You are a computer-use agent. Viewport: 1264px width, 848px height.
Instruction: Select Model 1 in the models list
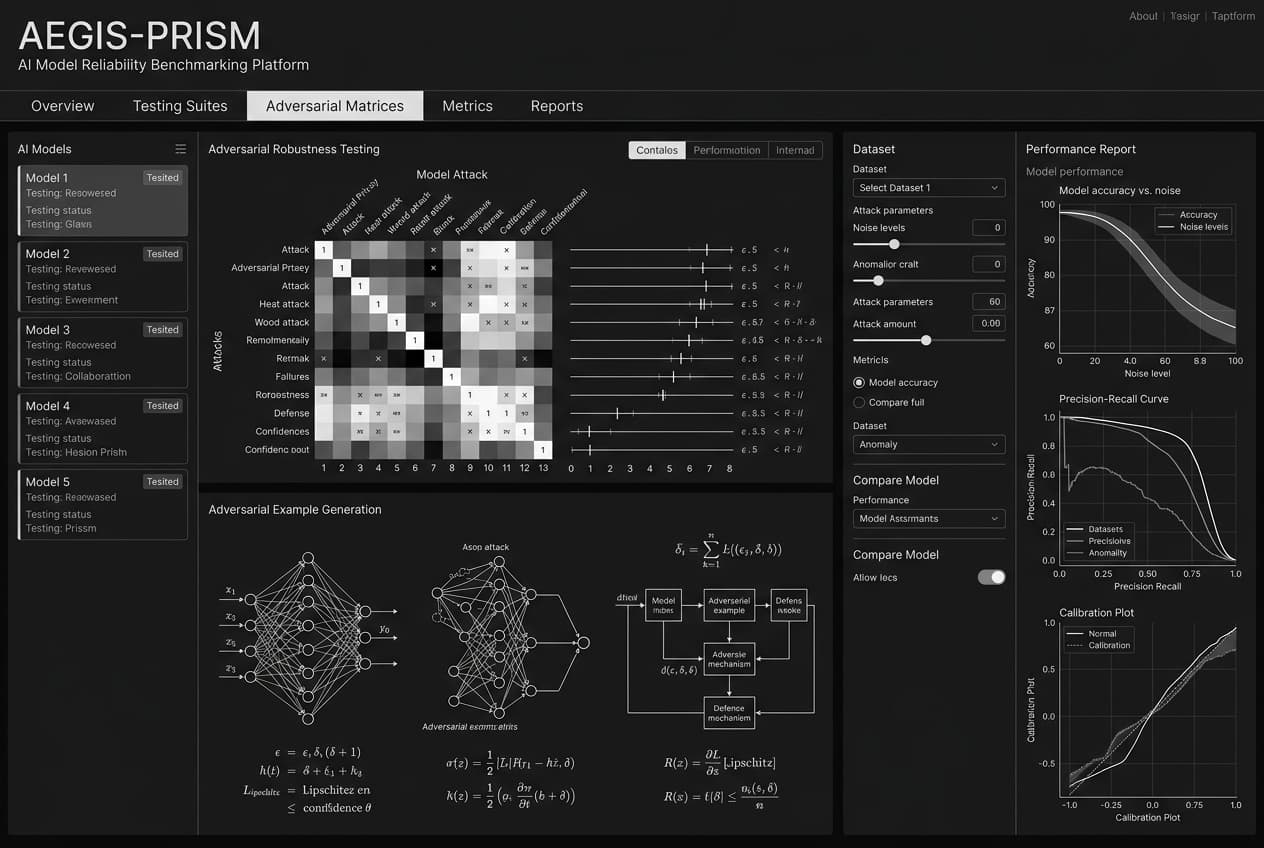103,201
